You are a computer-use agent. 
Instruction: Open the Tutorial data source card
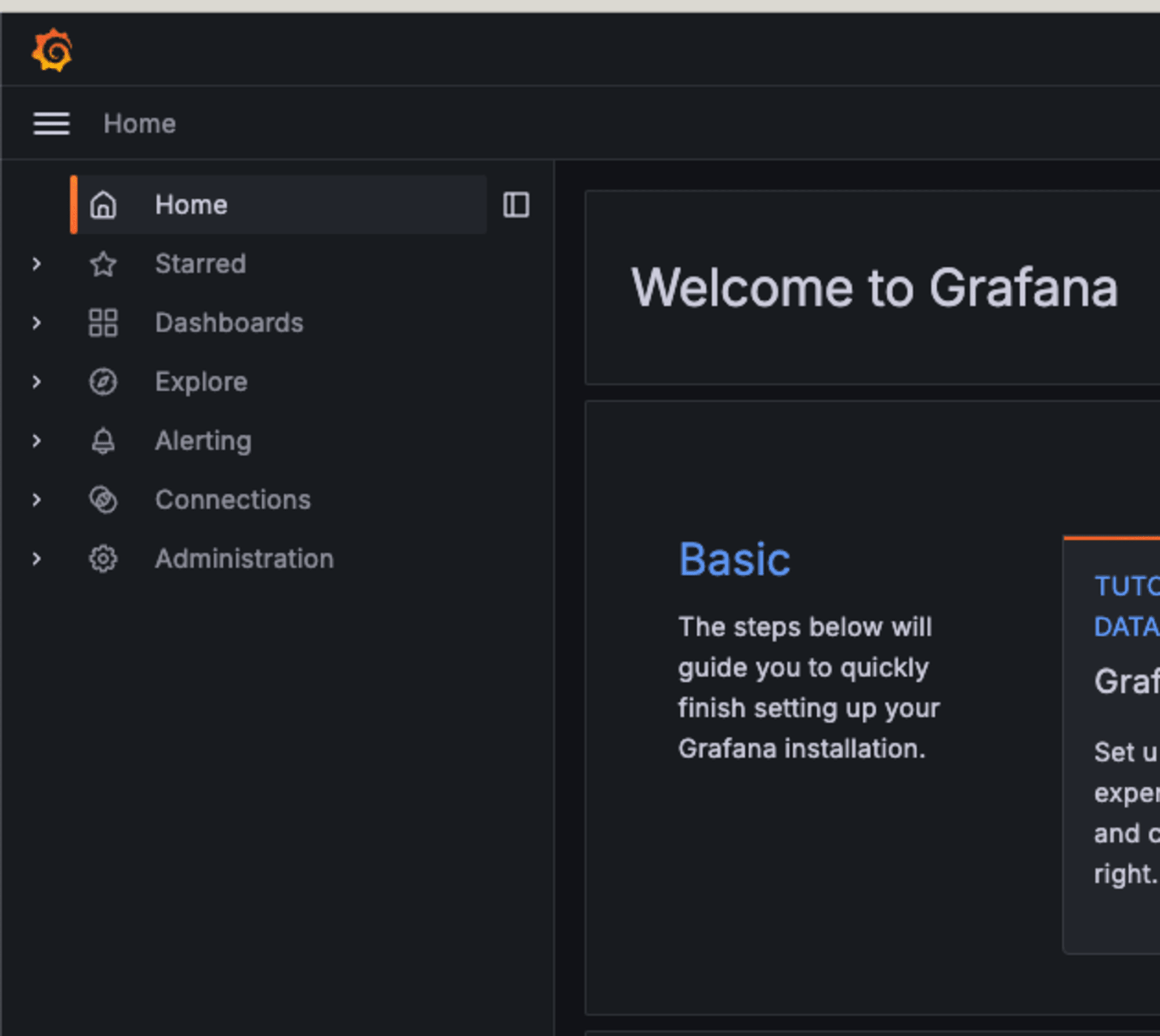[x=1111, y=745]
